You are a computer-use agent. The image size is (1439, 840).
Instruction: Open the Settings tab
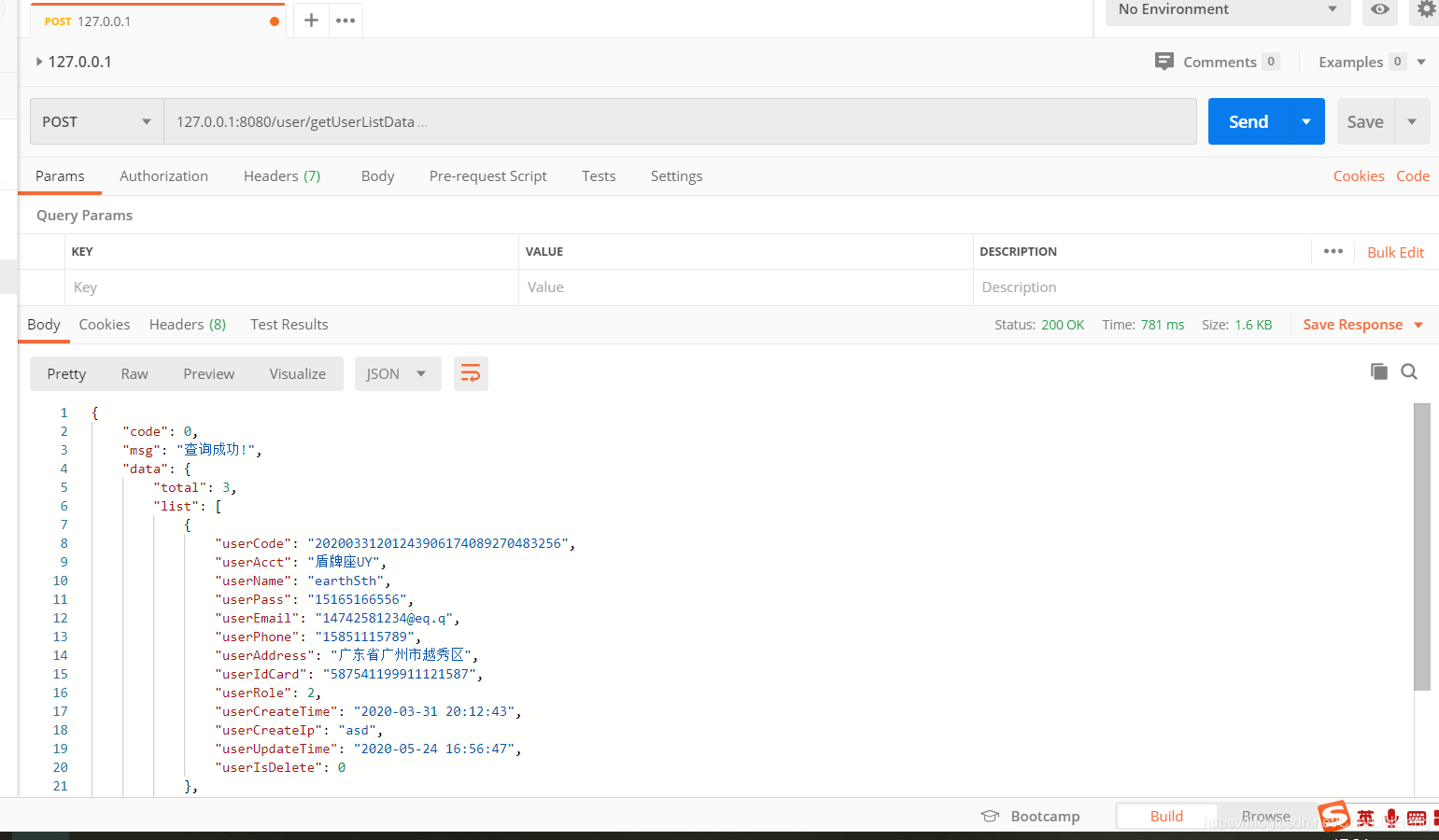[676, 175]
